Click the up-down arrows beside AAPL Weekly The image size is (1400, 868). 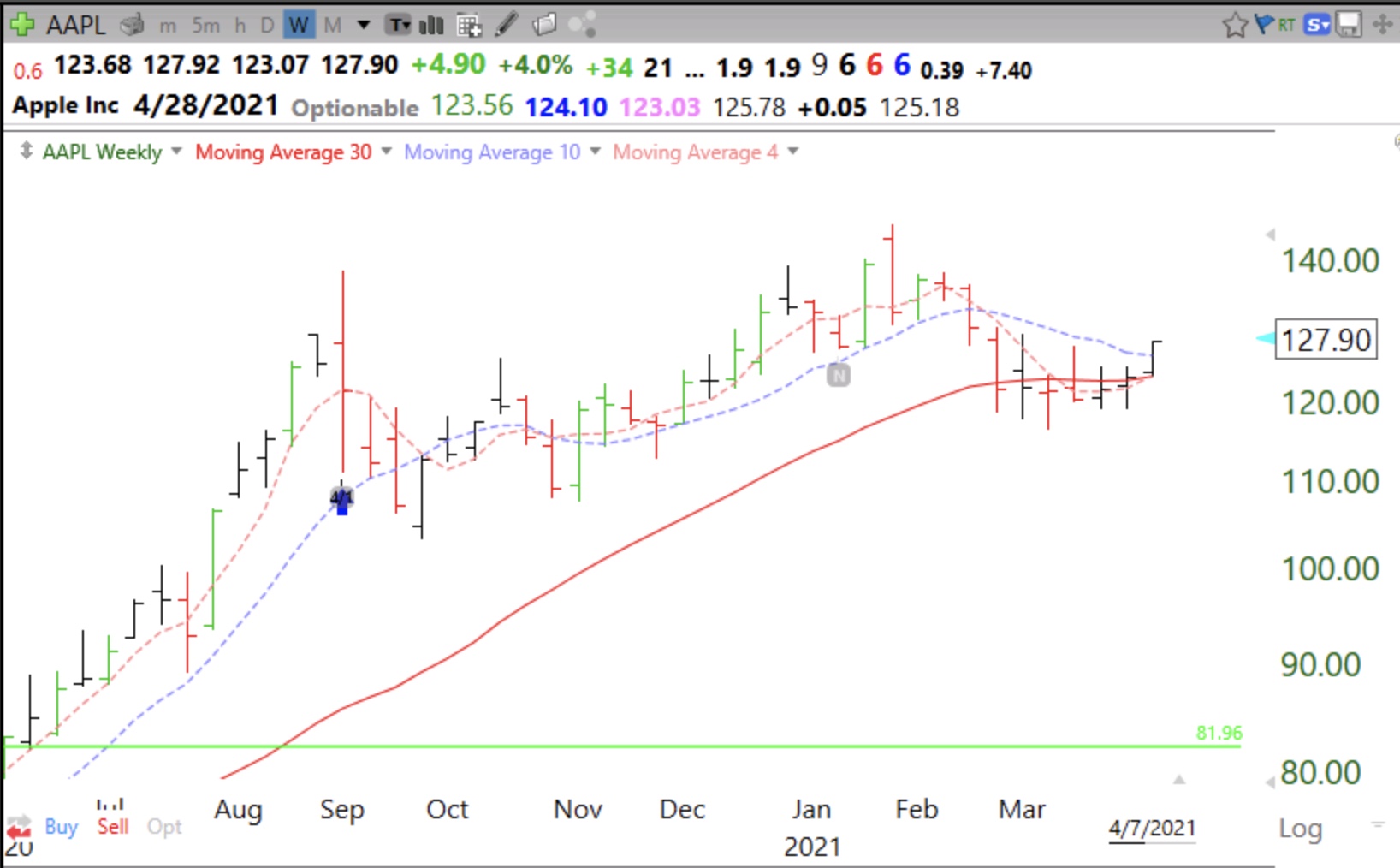pyautogui.click(x=27, y=151)
